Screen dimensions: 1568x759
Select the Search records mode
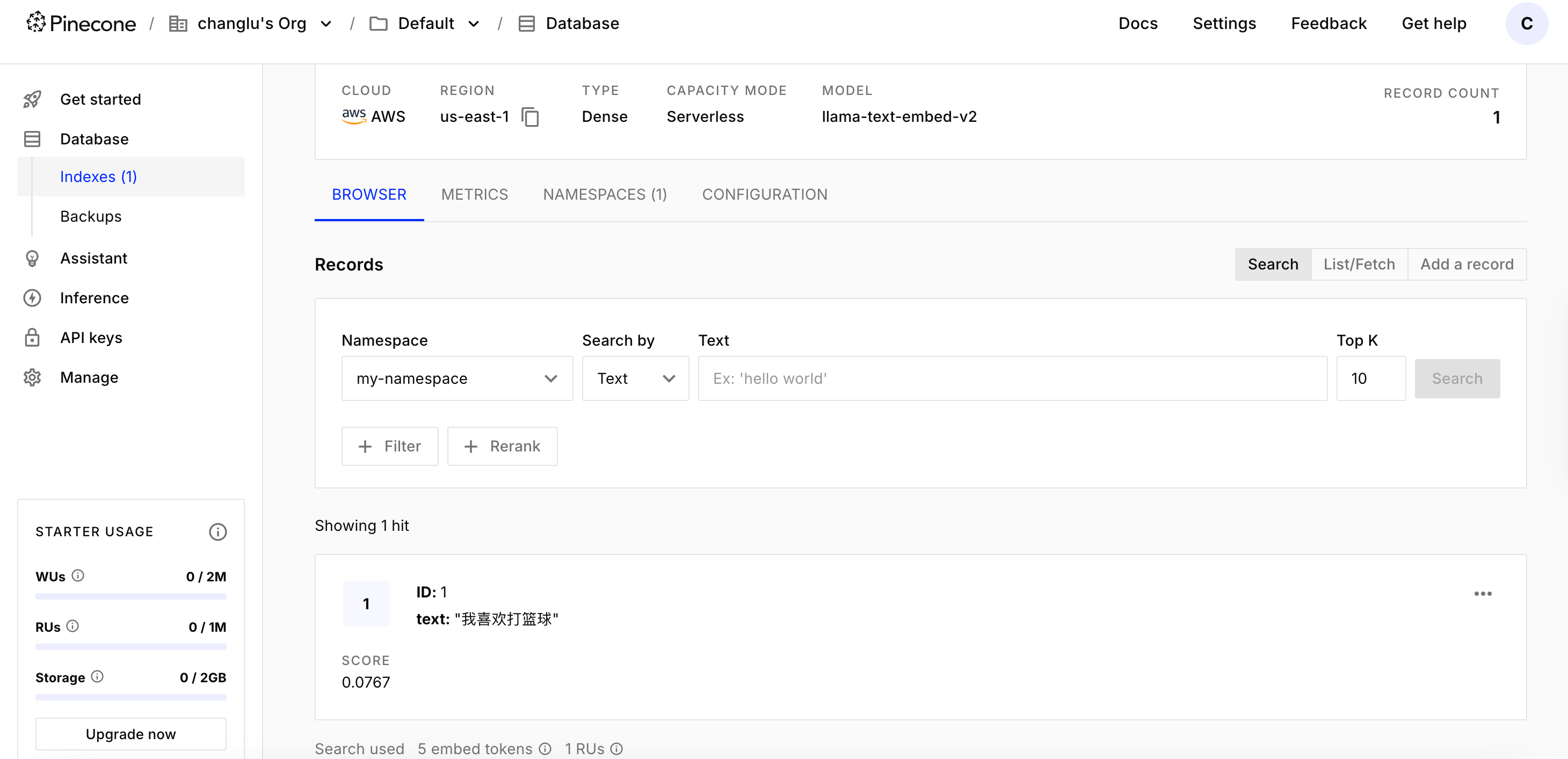[x=1273, y=264]
